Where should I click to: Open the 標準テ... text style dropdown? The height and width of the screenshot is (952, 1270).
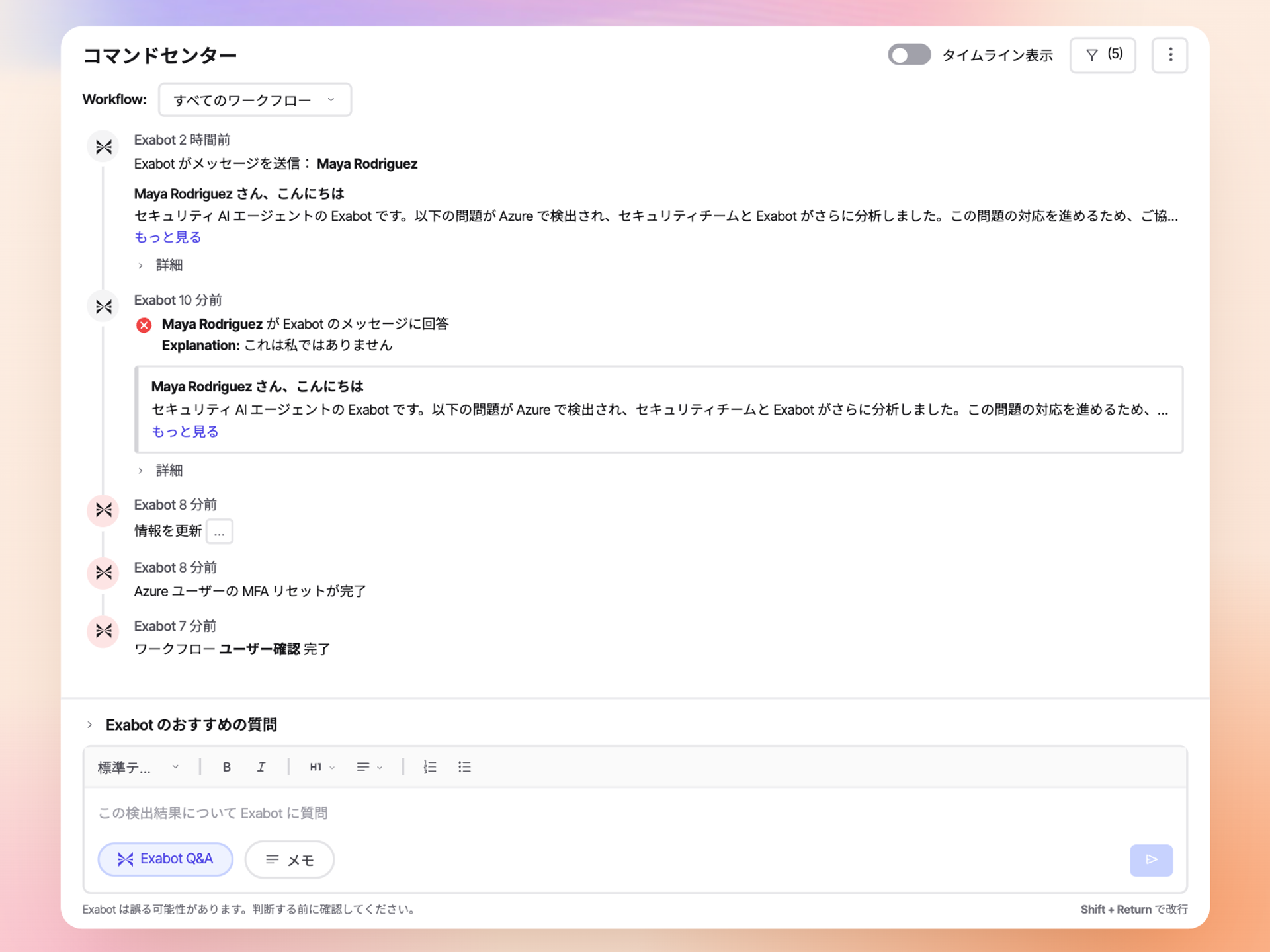coord(138,768)
